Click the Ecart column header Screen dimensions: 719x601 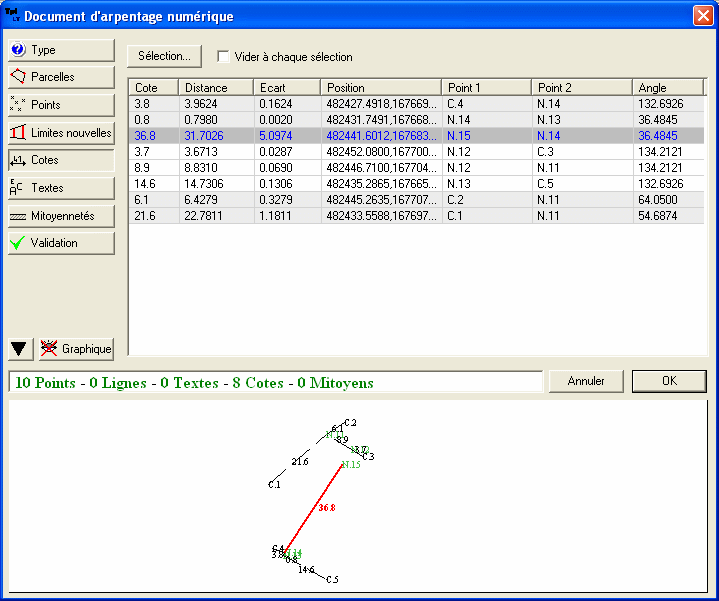(285, 88)
